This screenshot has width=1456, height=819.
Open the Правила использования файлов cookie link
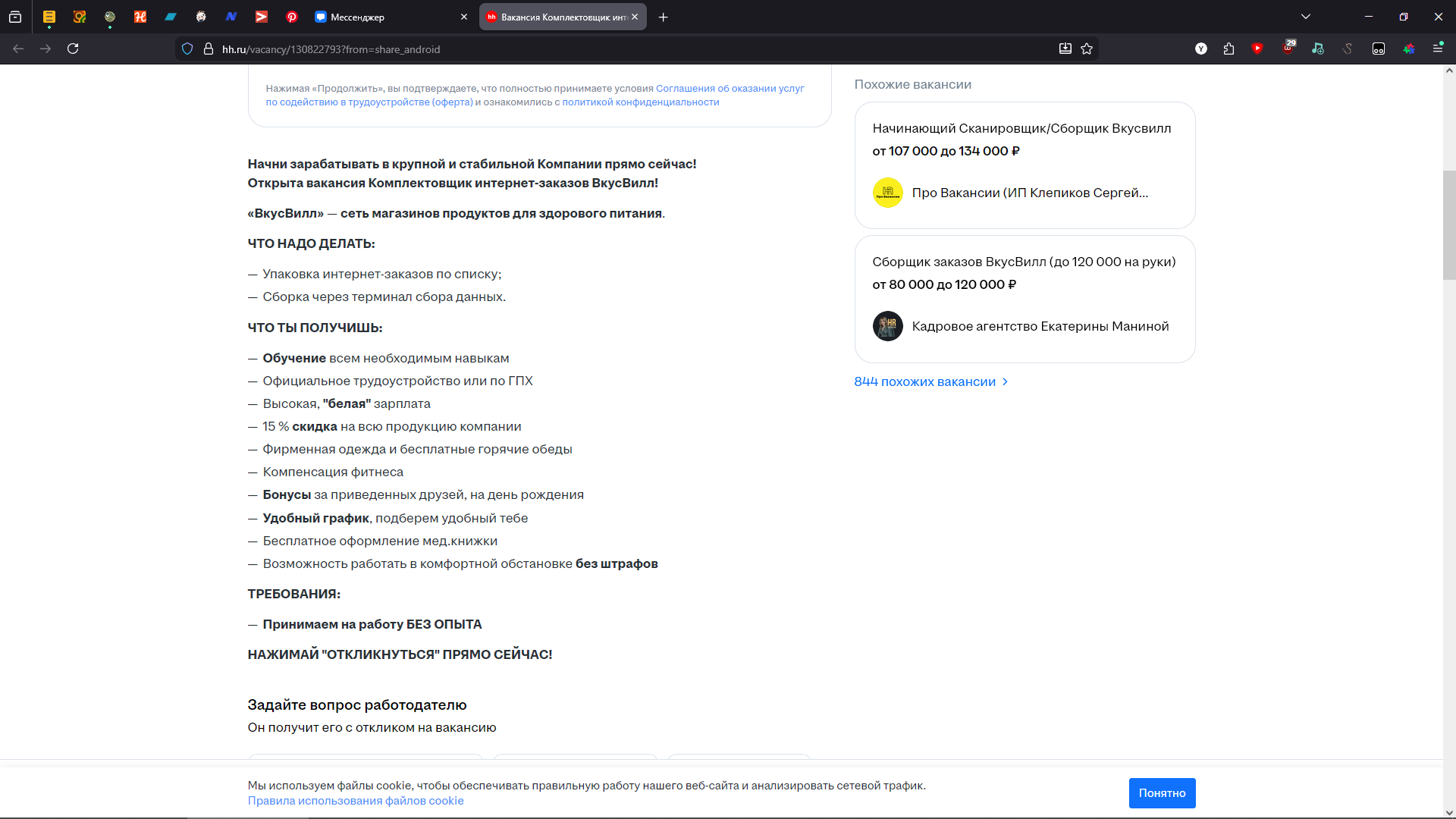tap(356, 801)
